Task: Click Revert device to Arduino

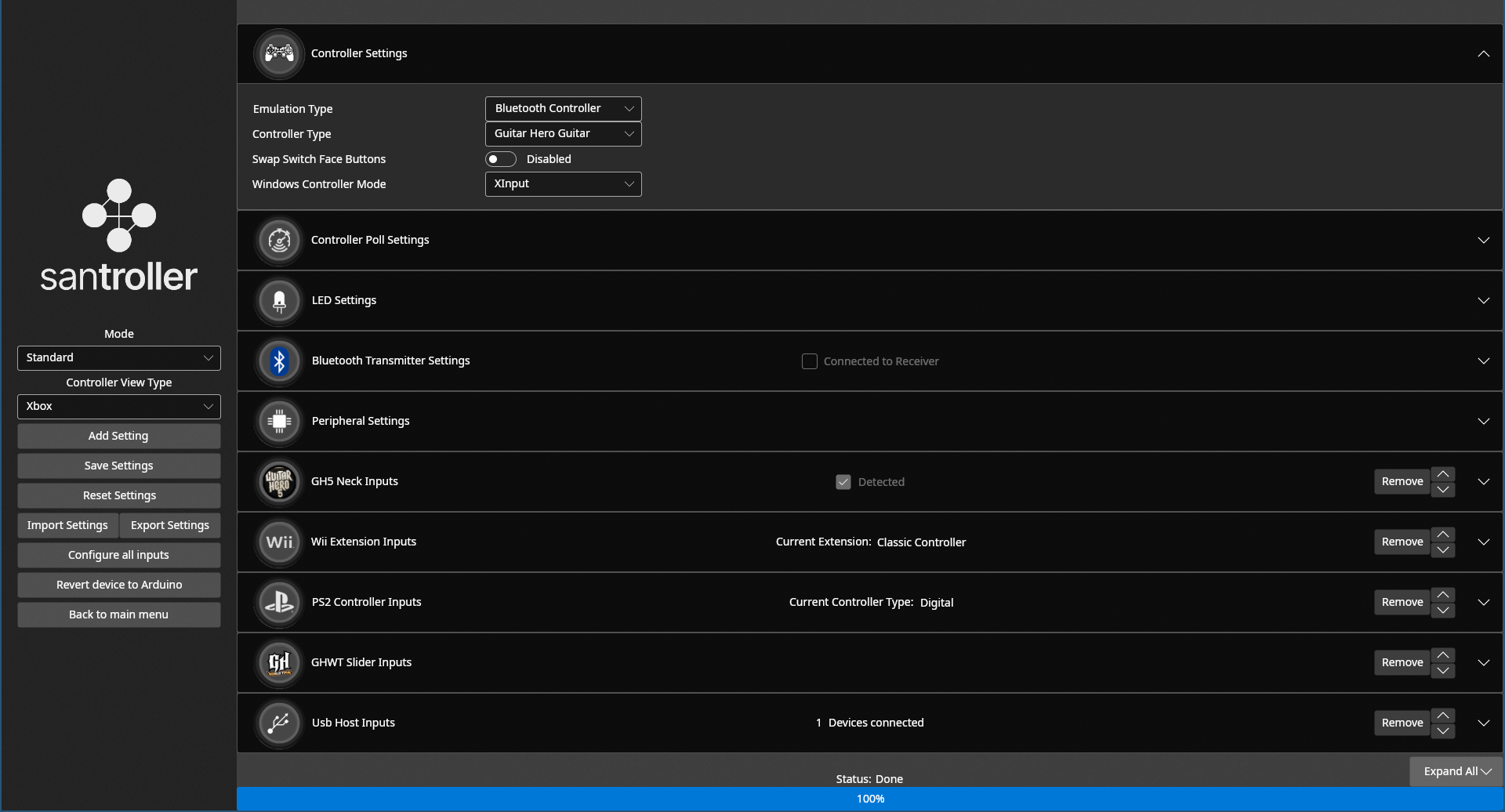Action: [x=119, y=585]
